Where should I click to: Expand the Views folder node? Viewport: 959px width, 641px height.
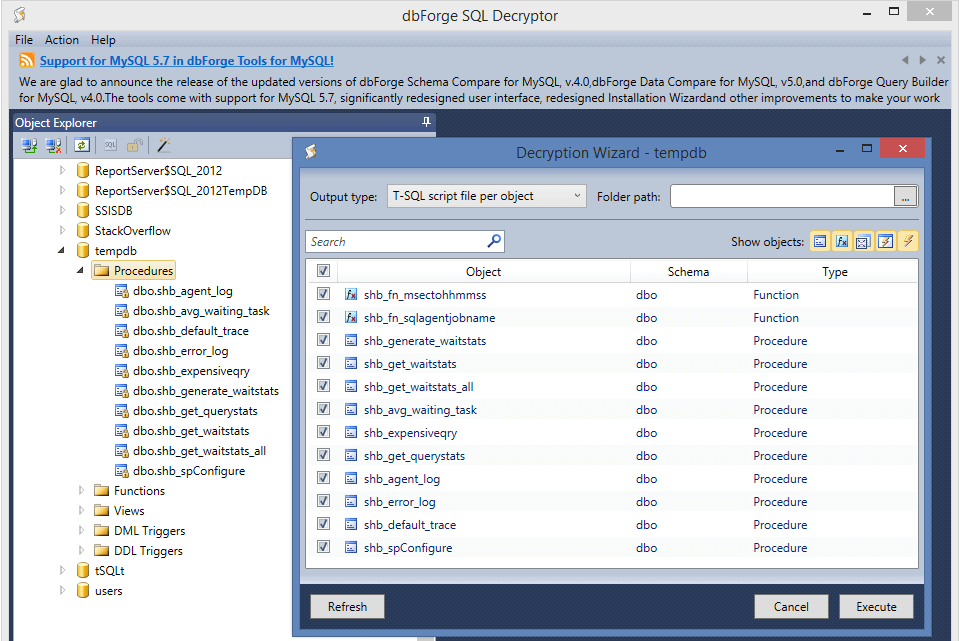click(x=81, y=511)
